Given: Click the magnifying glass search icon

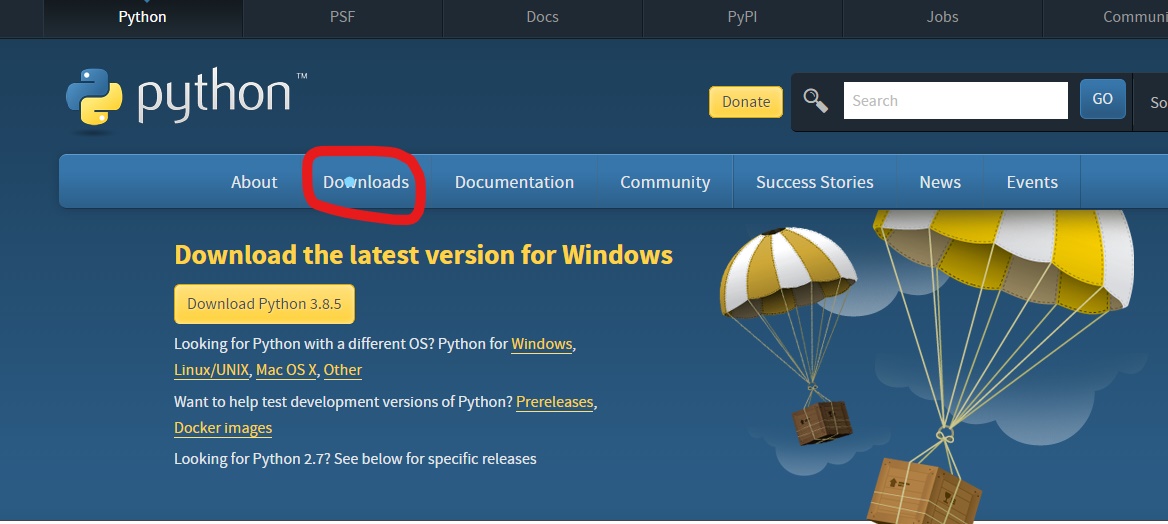Looking at the screenshot, I should click(x=816, y=101).
